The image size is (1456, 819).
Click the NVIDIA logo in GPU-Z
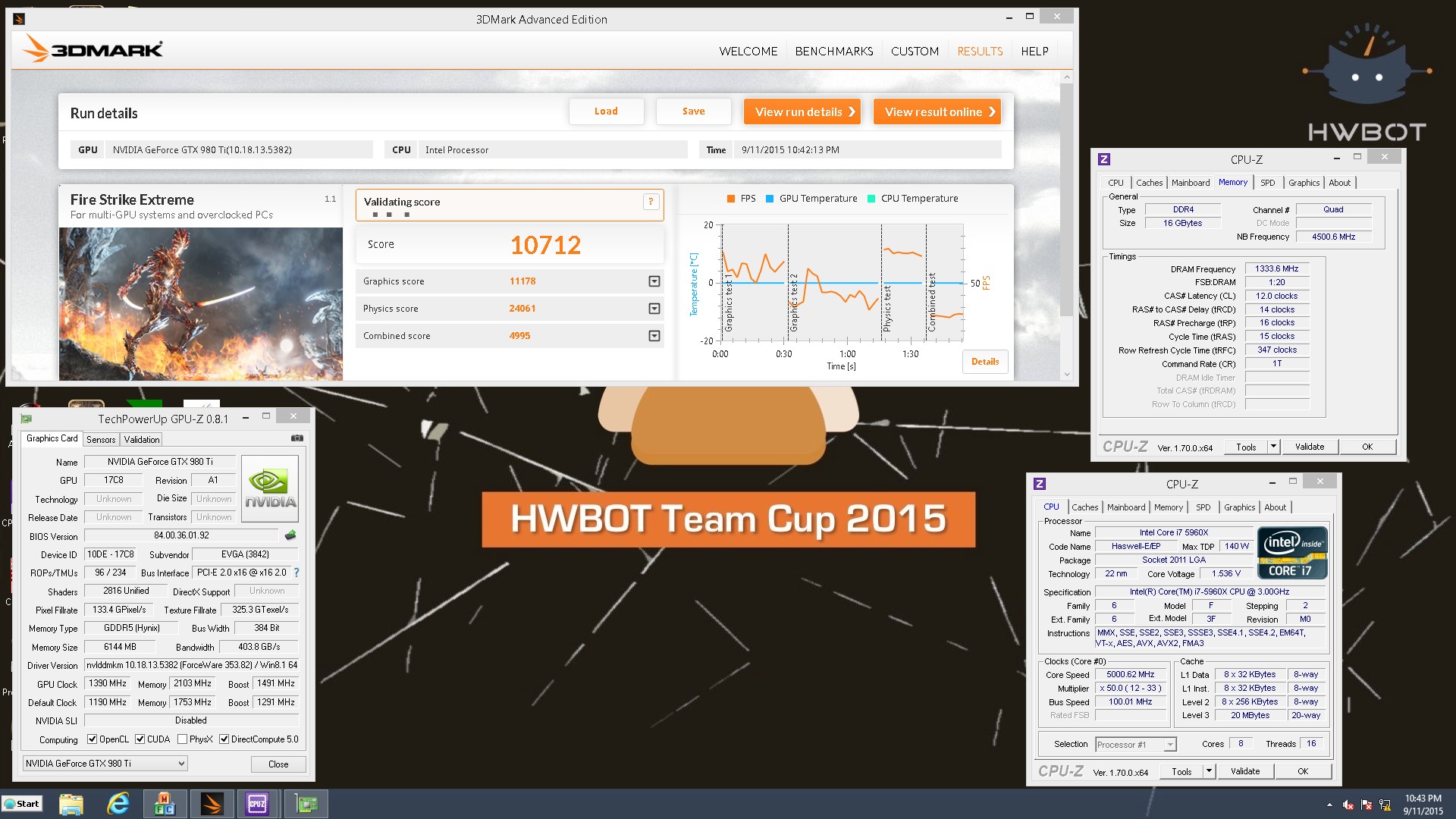pyautogui.click(x=270, y=488)
